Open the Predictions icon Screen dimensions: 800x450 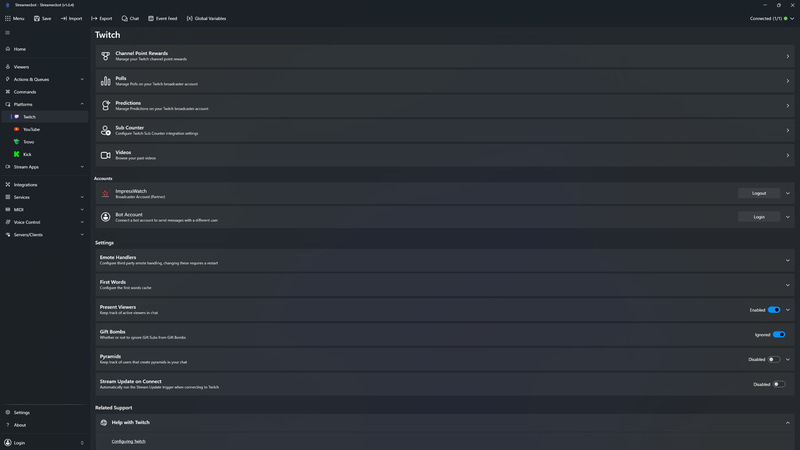pos(106,106)
